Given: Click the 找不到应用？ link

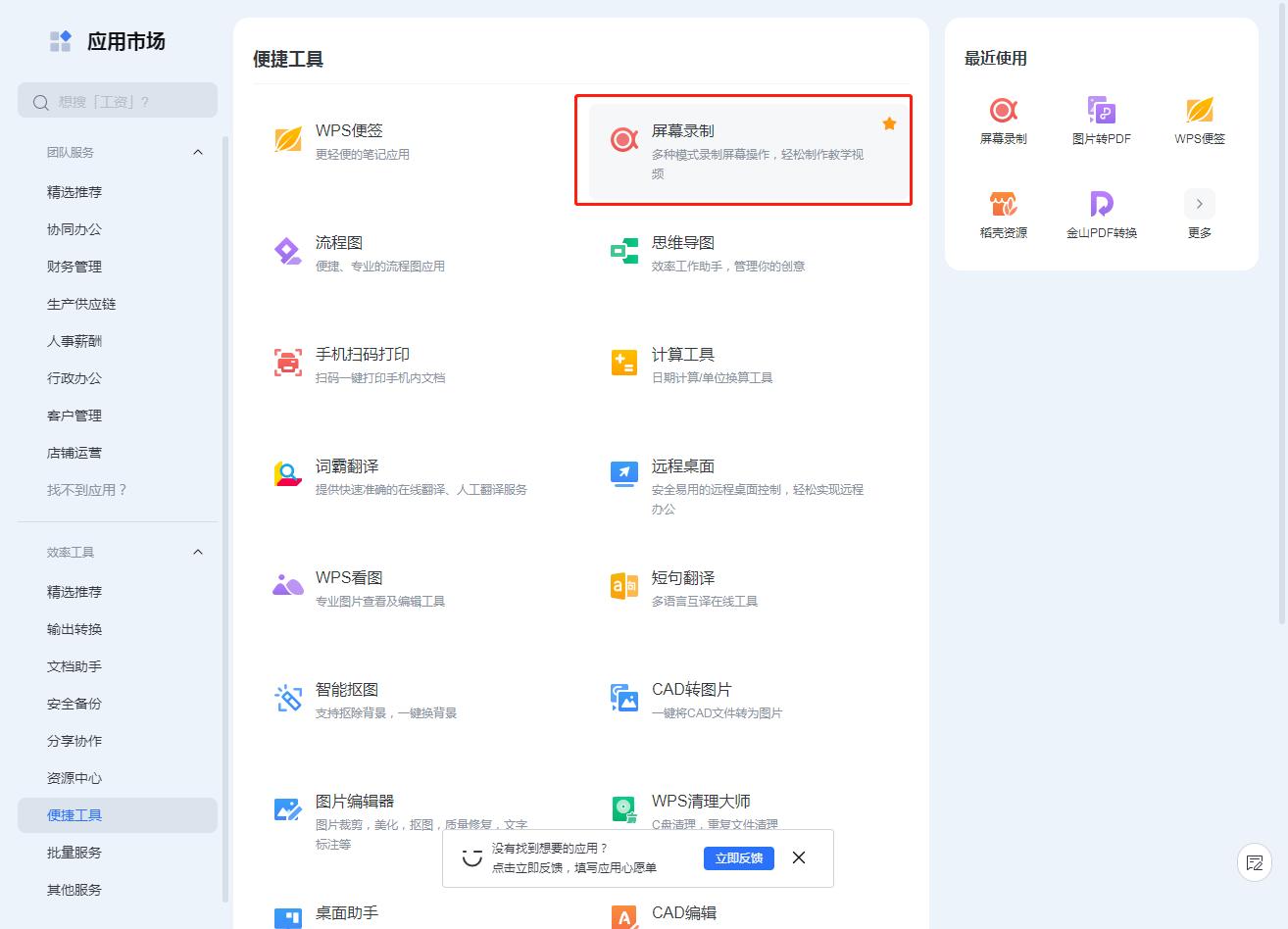Looking at the screenshot, I should tap(87, 490).
